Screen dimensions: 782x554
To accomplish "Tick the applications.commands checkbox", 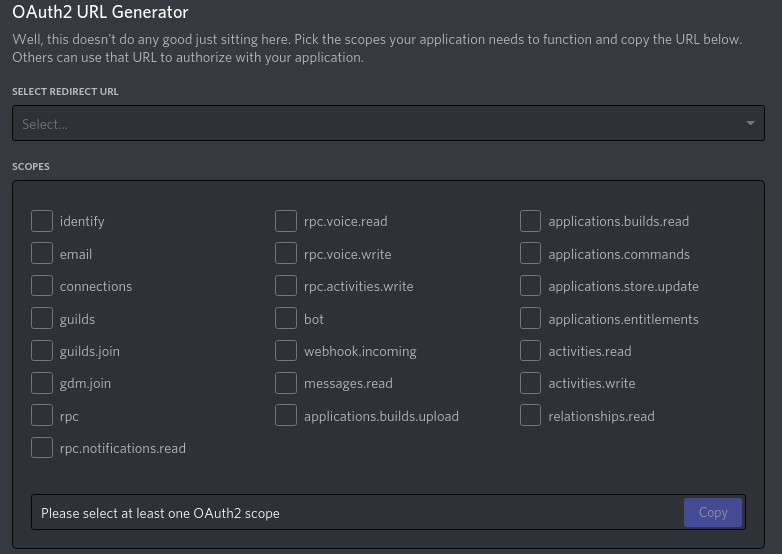I will [x=530, y=253].
